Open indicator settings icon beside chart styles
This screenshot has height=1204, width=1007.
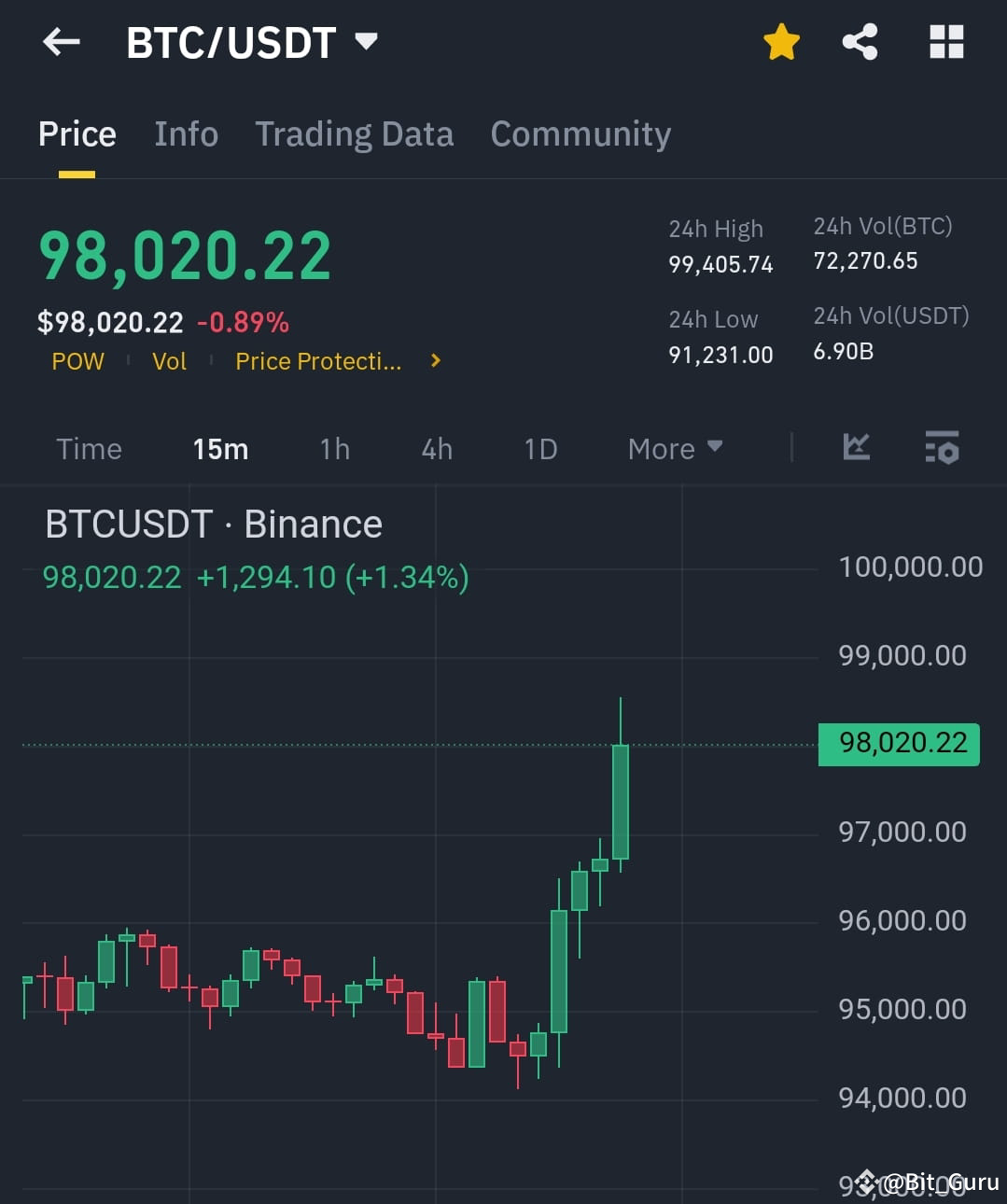click(x=942, y=449)
